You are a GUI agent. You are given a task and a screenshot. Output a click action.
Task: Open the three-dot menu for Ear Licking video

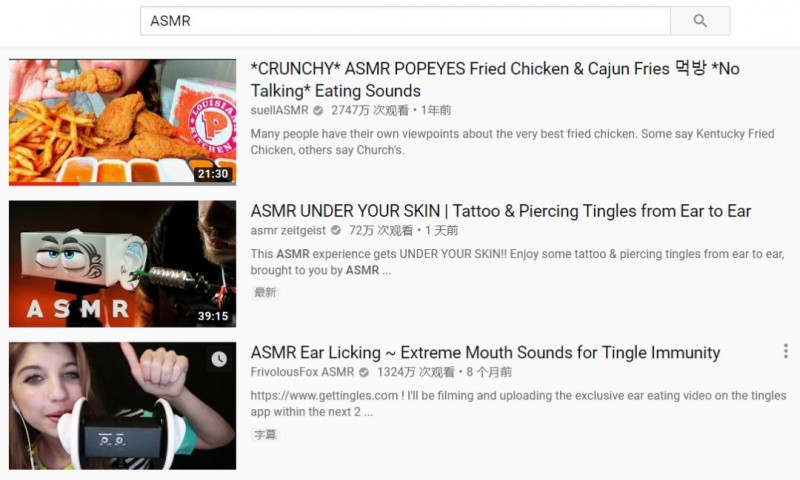786,351
